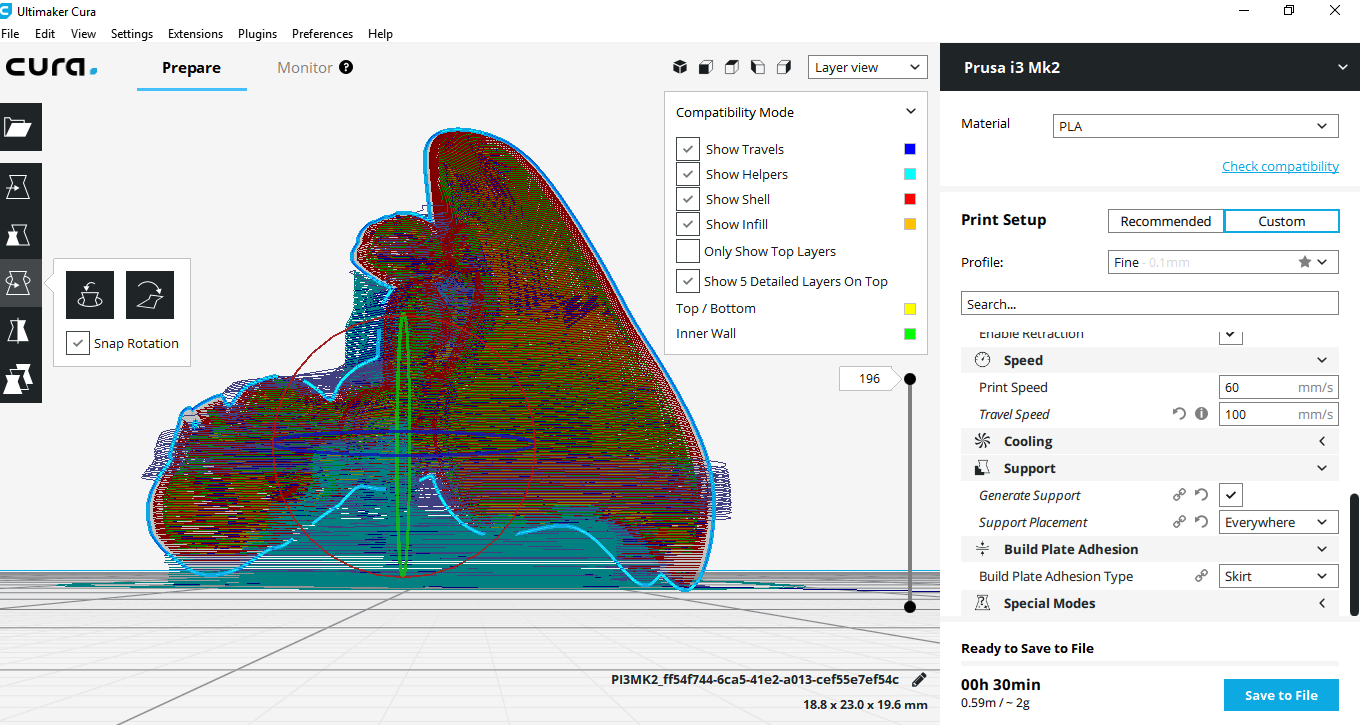Click the pencil icon to rename the print job

click(919, 680)
